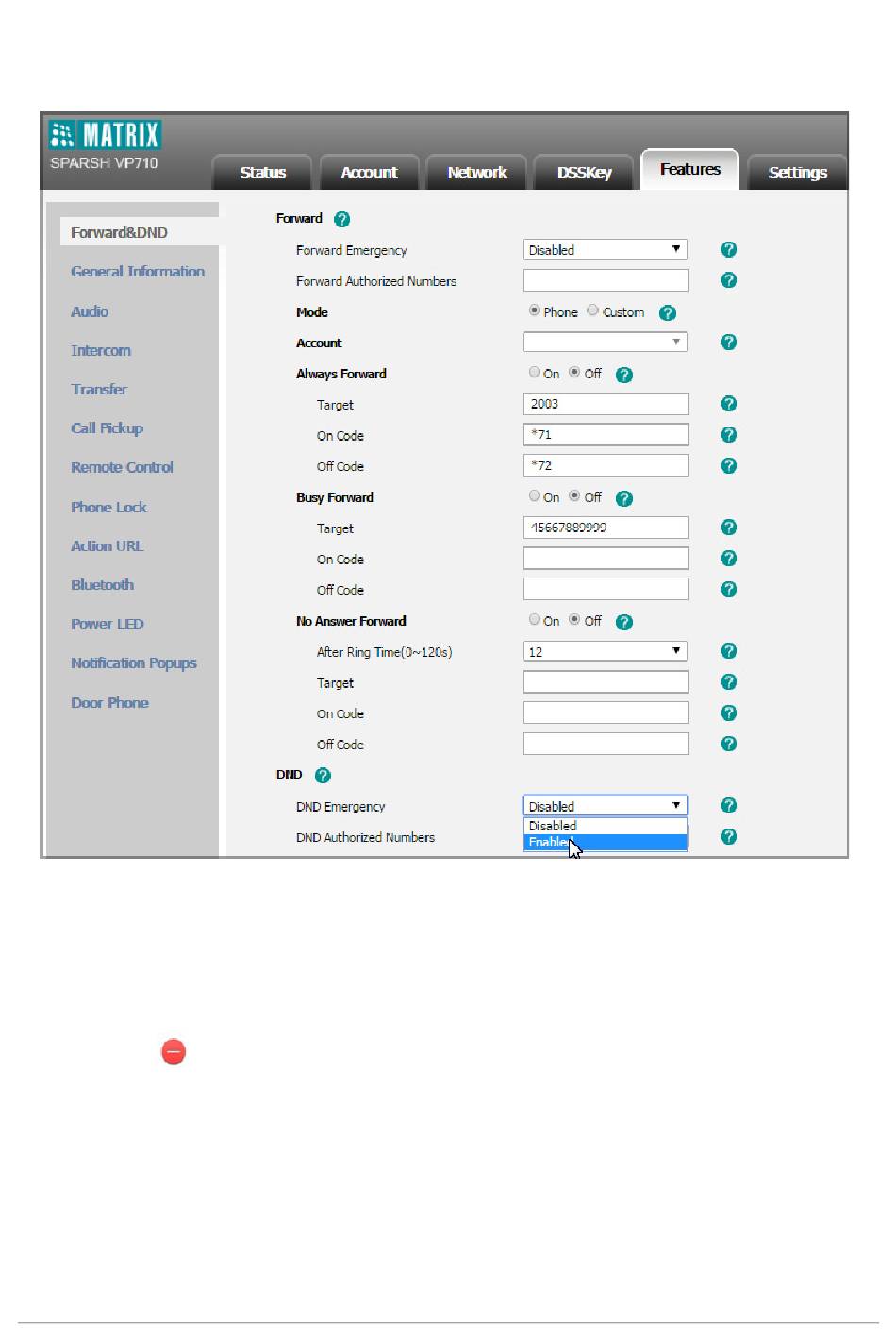The height and width of the screenshot is (1340, 896).
Task: Open help icon for No Answer Forward Target
Action: tap(728, 682)
